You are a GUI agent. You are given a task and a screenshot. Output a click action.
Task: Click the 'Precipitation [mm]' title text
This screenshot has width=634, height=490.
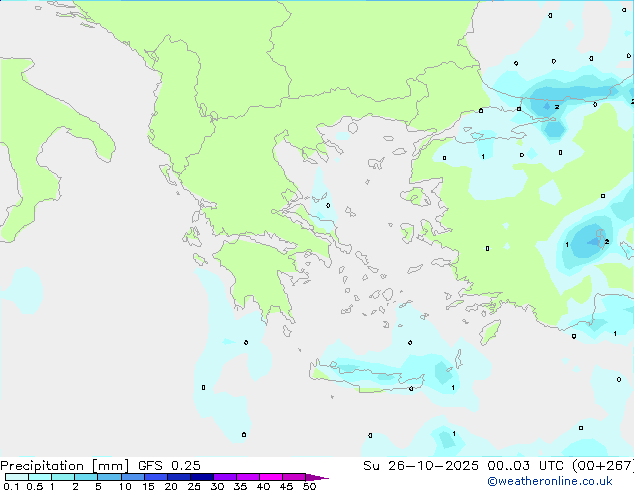pos(64,466)
